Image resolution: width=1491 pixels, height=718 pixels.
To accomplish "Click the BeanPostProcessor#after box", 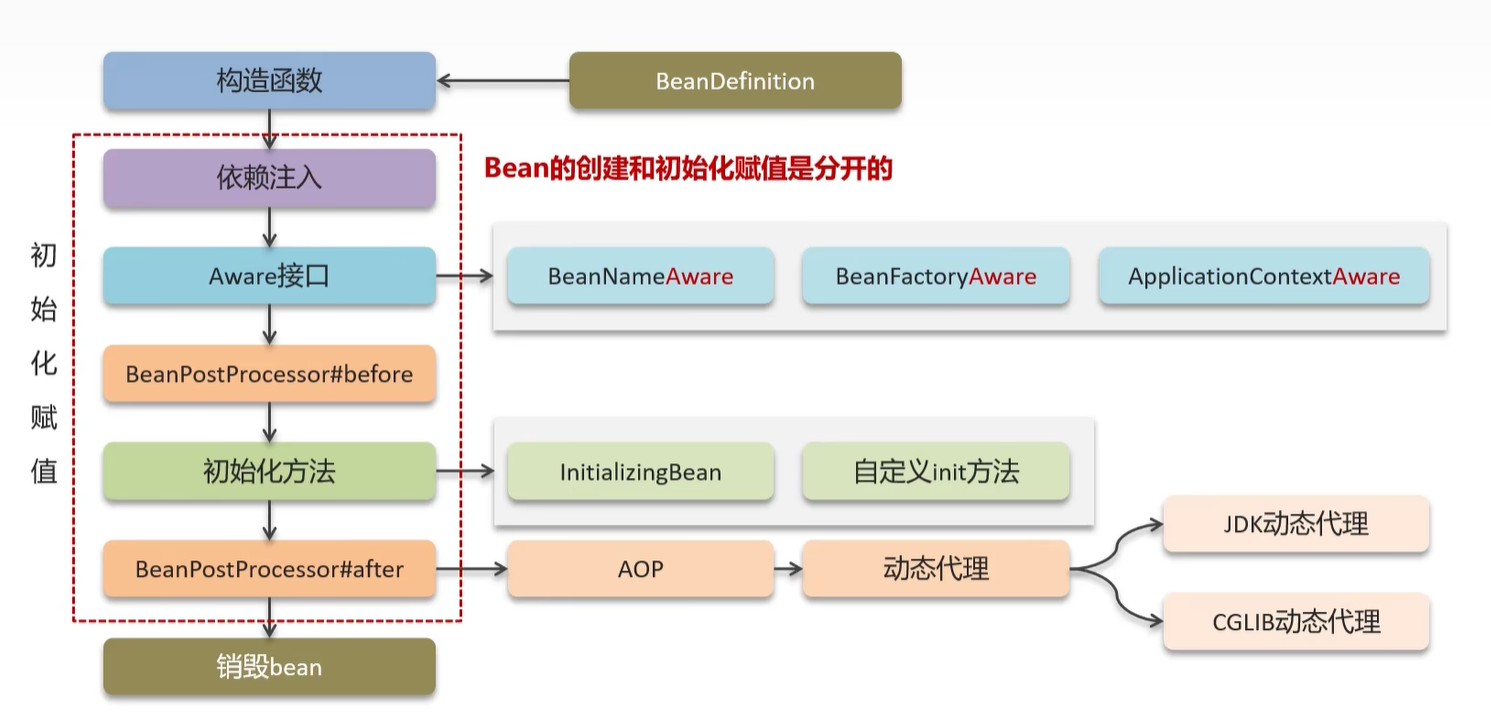I will point(269,569).
